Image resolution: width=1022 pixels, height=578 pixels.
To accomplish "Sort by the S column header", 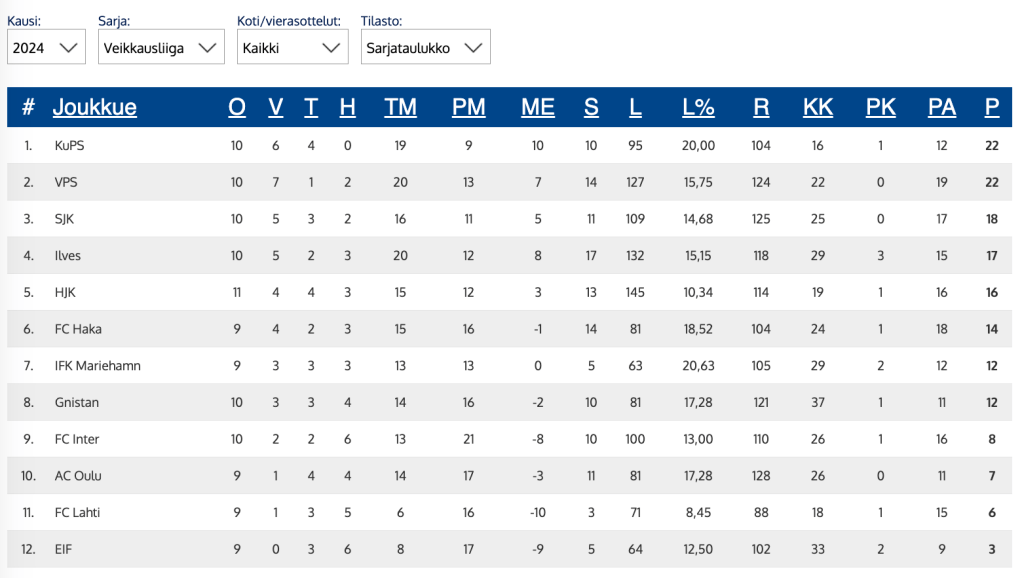I will pyautogui.click(x=591, y=107).
